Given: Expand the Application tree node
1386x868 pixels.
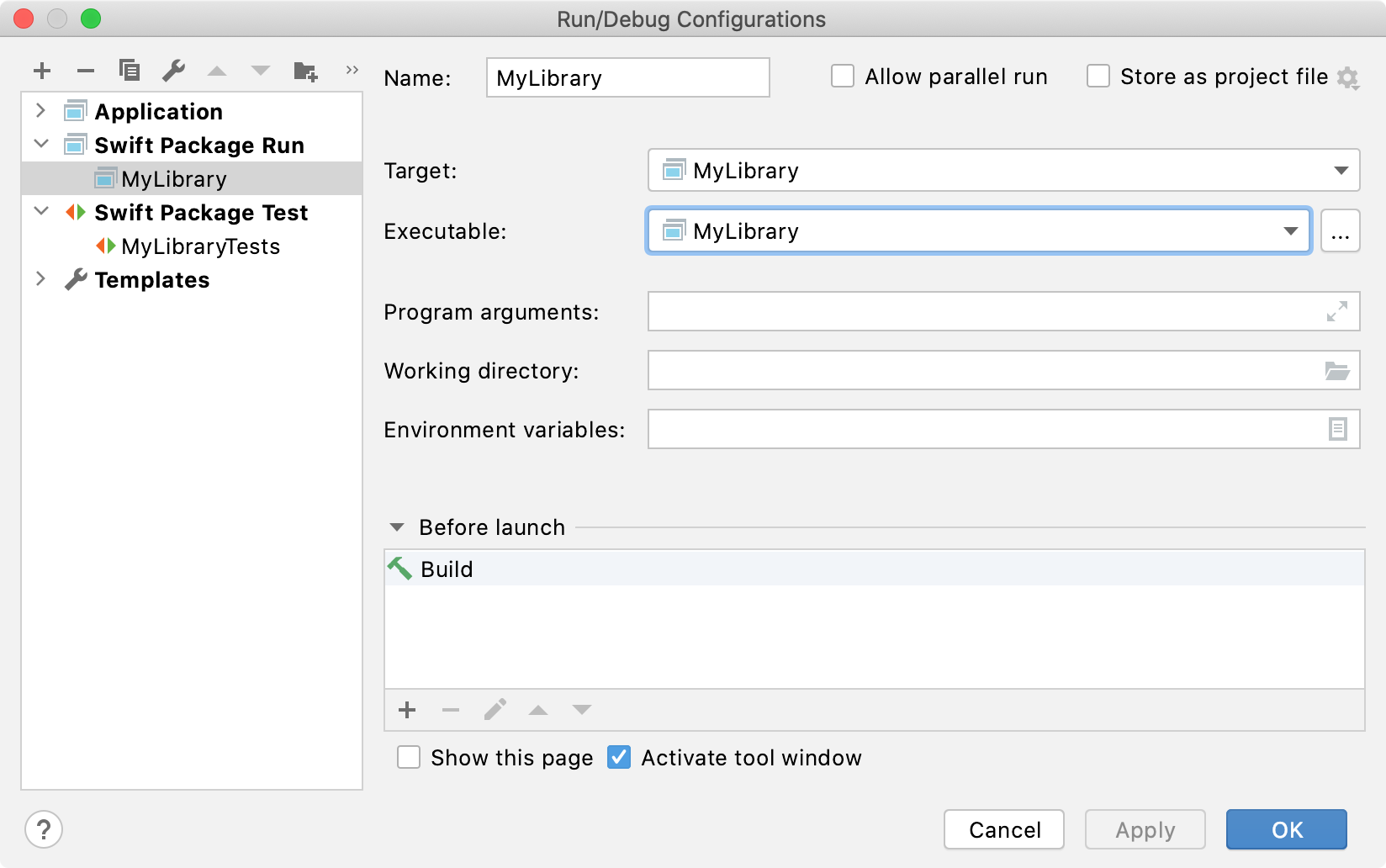Looking at the screenshot, I should [40, 111].
